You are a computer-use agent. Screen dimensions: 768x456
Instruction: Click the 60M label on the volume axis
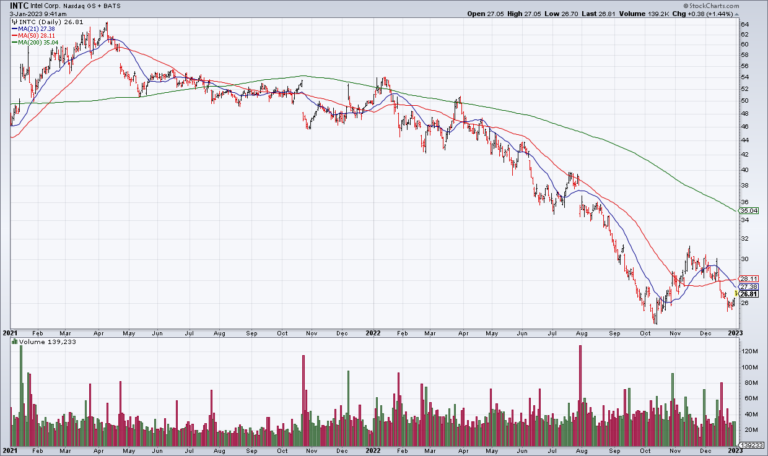pos(749,399)
